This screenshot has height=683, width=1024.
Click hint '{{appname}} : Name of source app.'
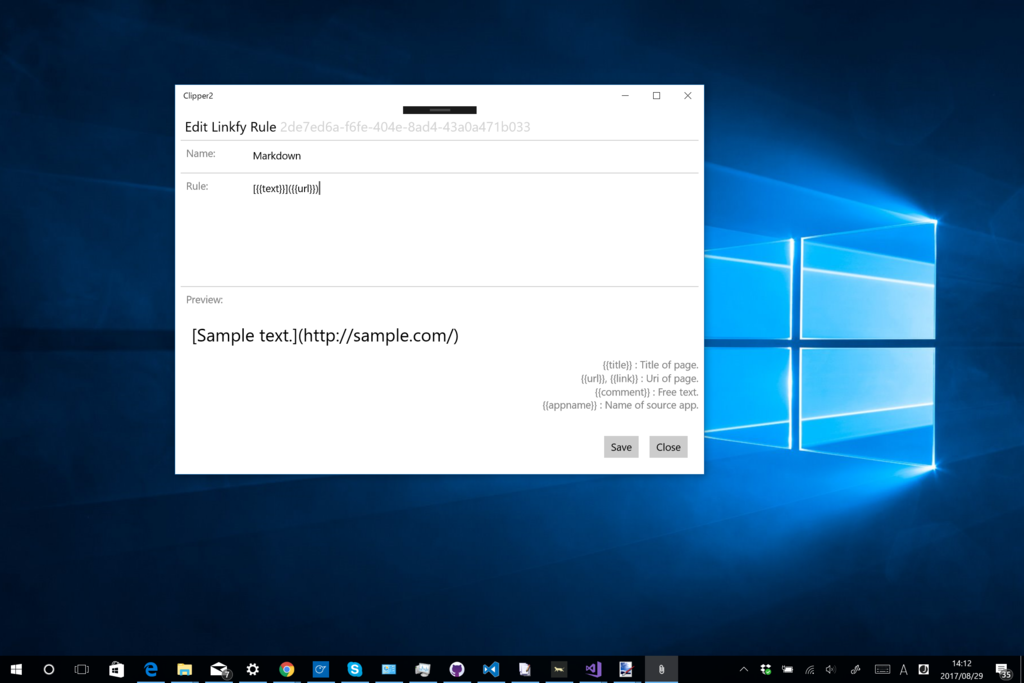pyautogui.click(x=620, y=405)
